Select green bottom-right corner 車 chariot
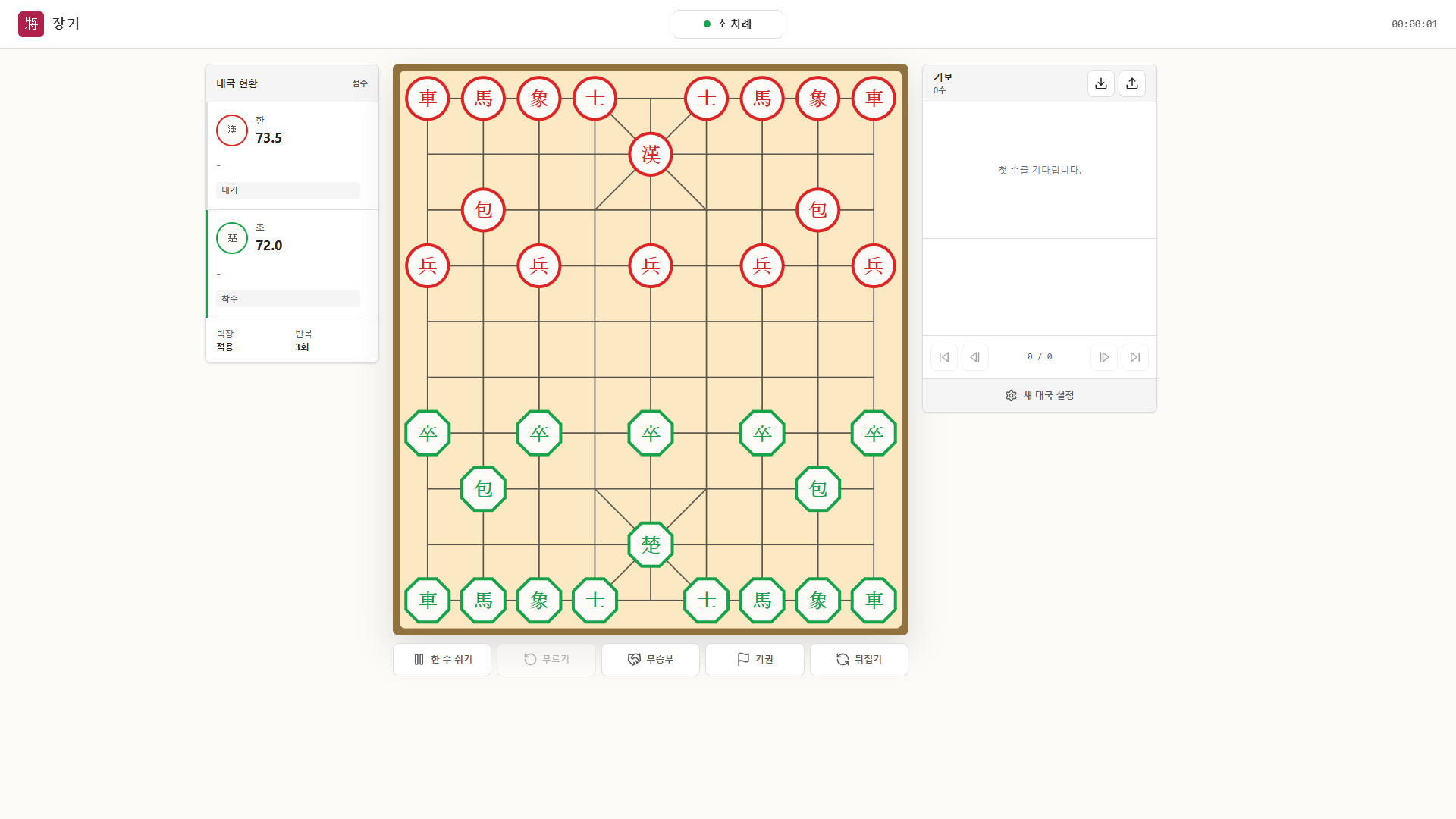 tap(874, 601)
